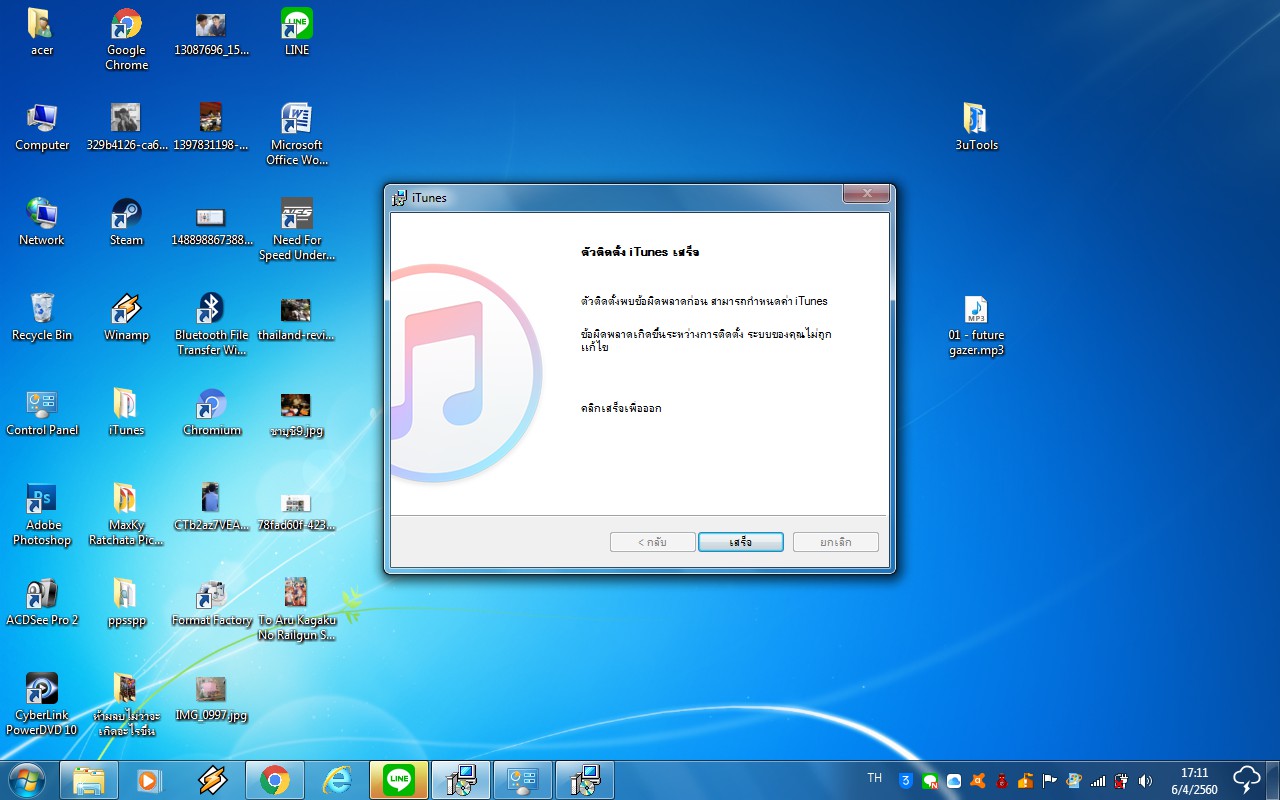
Task: Select the acer folder on desktop
Action: [42, 32]
